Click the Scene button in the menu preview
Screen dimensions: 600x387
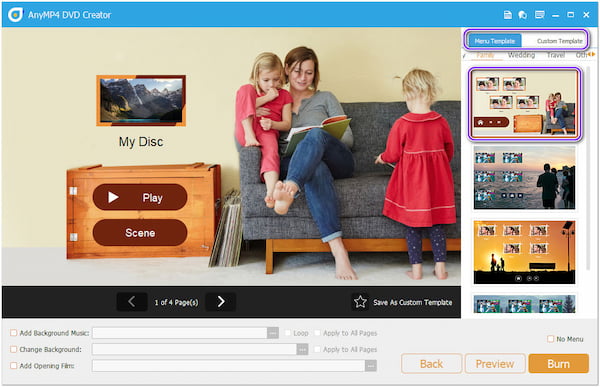pyautogui.click(x=140, y=233)
